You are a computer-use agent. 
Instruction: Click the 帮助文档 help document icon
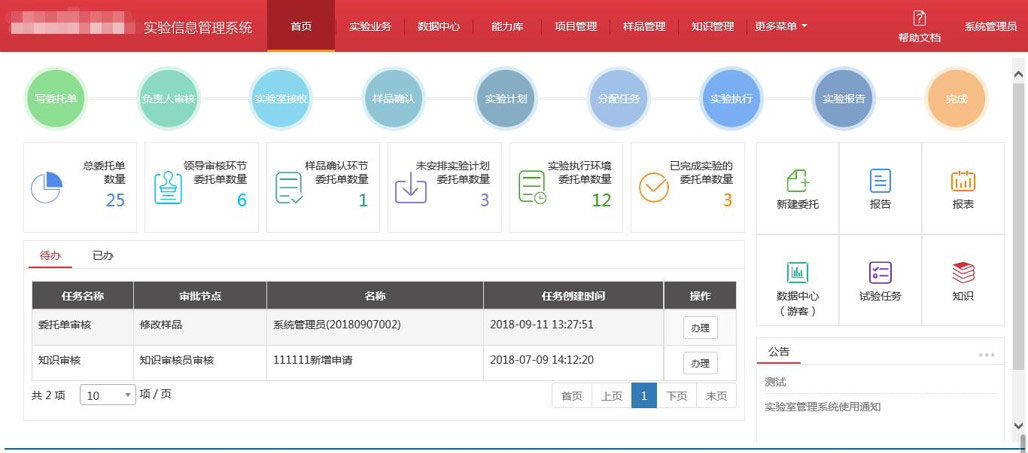click(919, 18)
